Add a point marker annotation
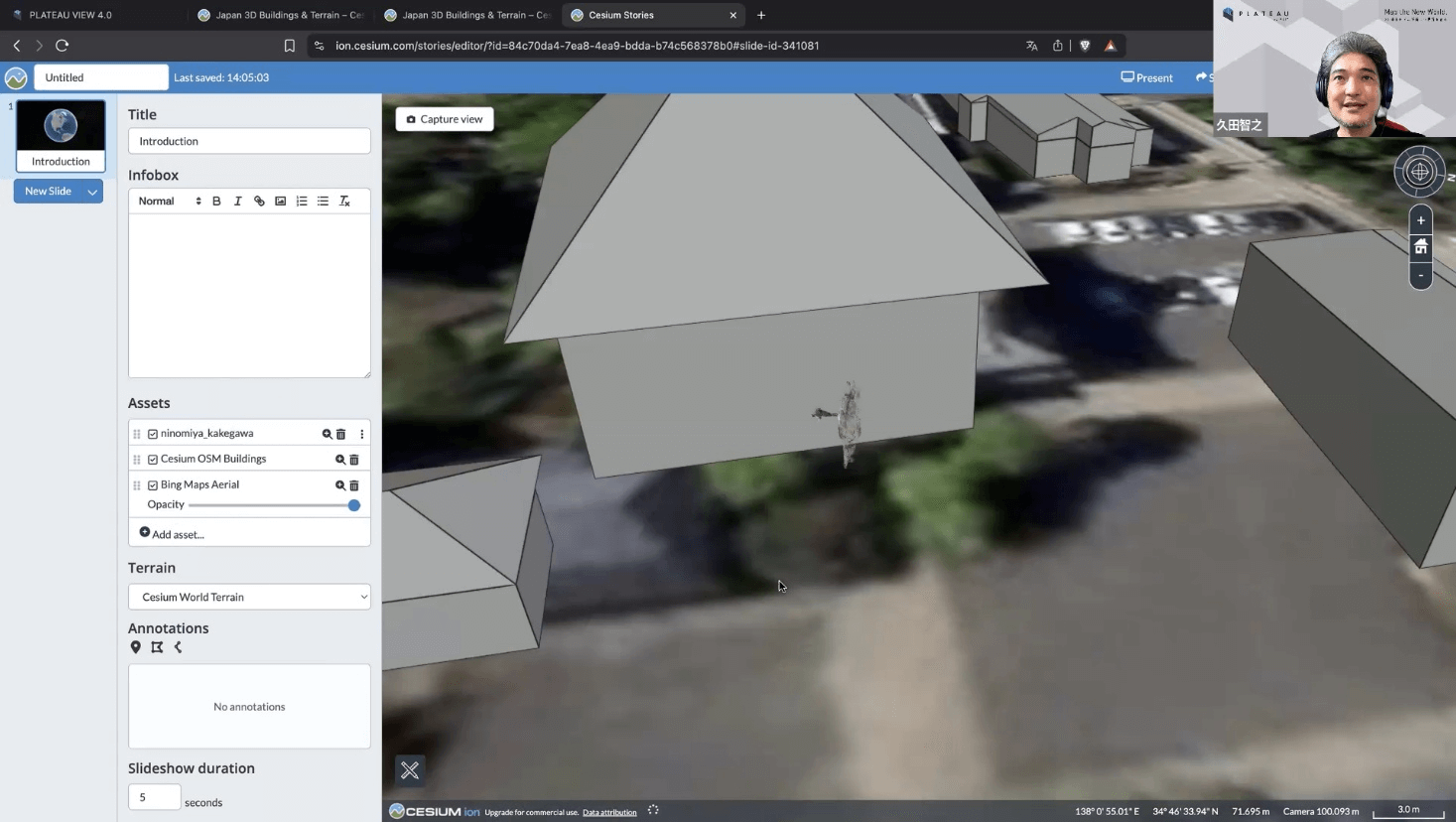This screenshot has width=1456, height=822. click(136, 647)
